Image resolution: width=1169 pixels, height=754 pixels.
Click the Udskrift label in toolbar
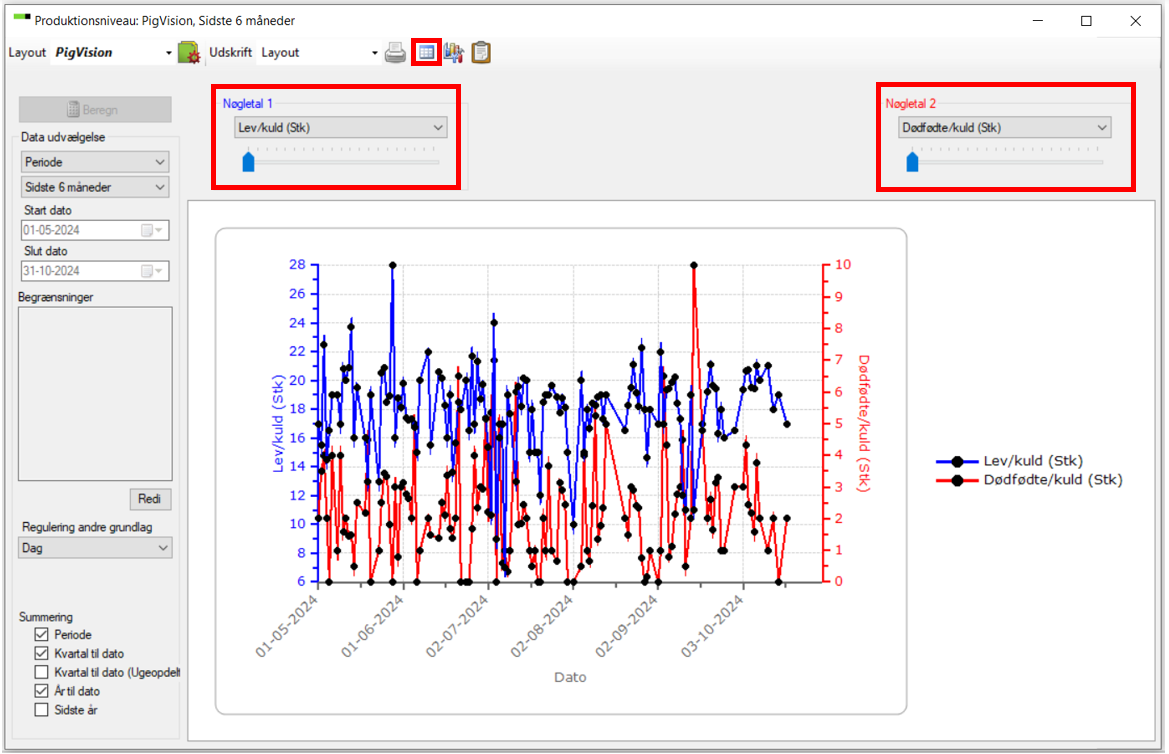tap(230, 52)
